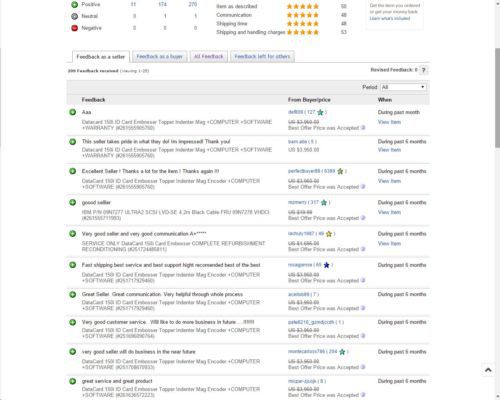Click green plus icon beside 'goood seller' feedback
The height and width of the screenshot is (400, 500).
73,202
